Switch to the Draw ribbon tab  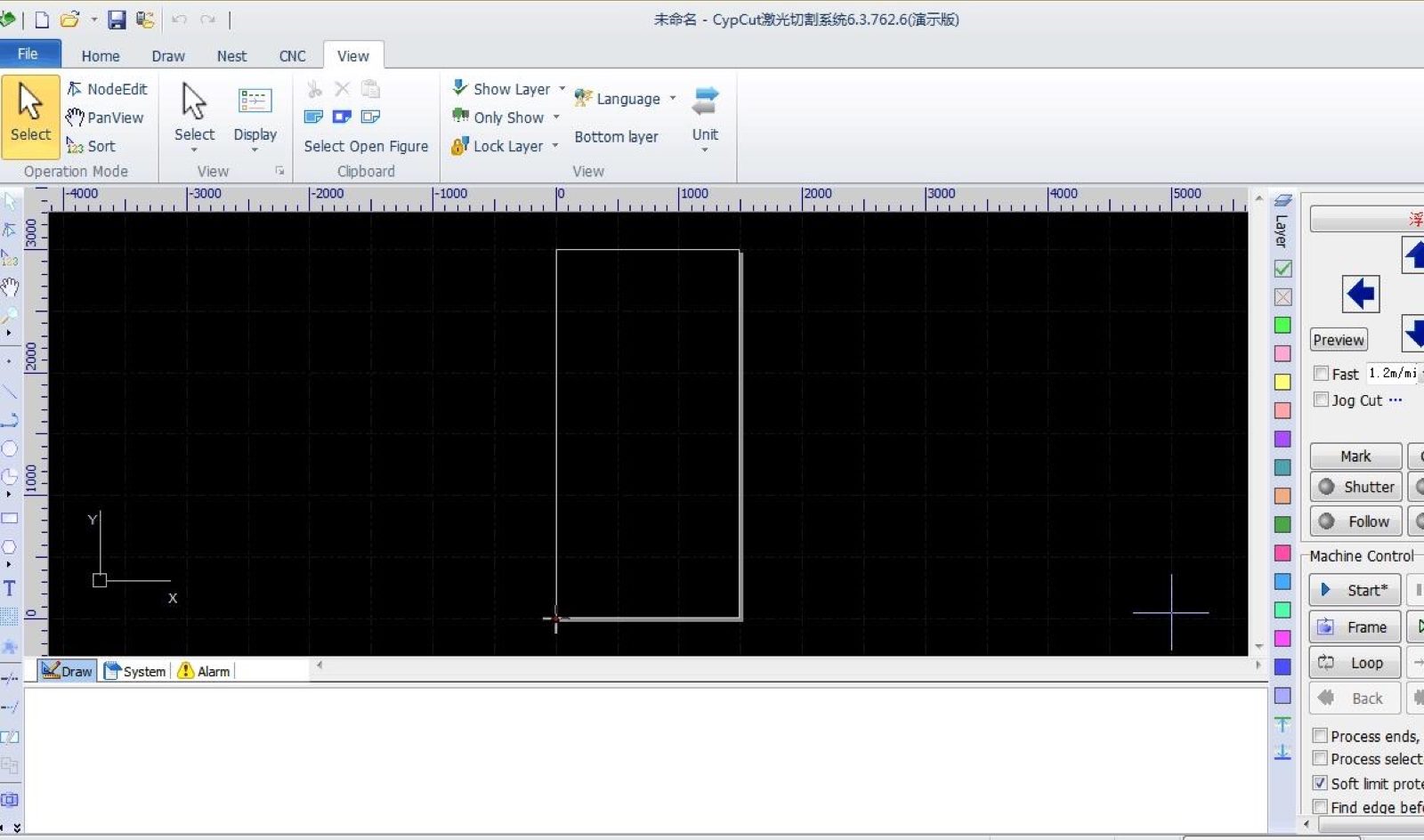coord(168,56)
